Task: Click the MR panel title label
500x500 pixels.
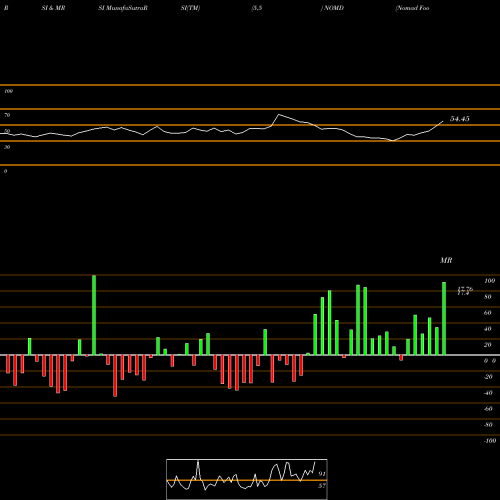Action: [x=446, y=260]
